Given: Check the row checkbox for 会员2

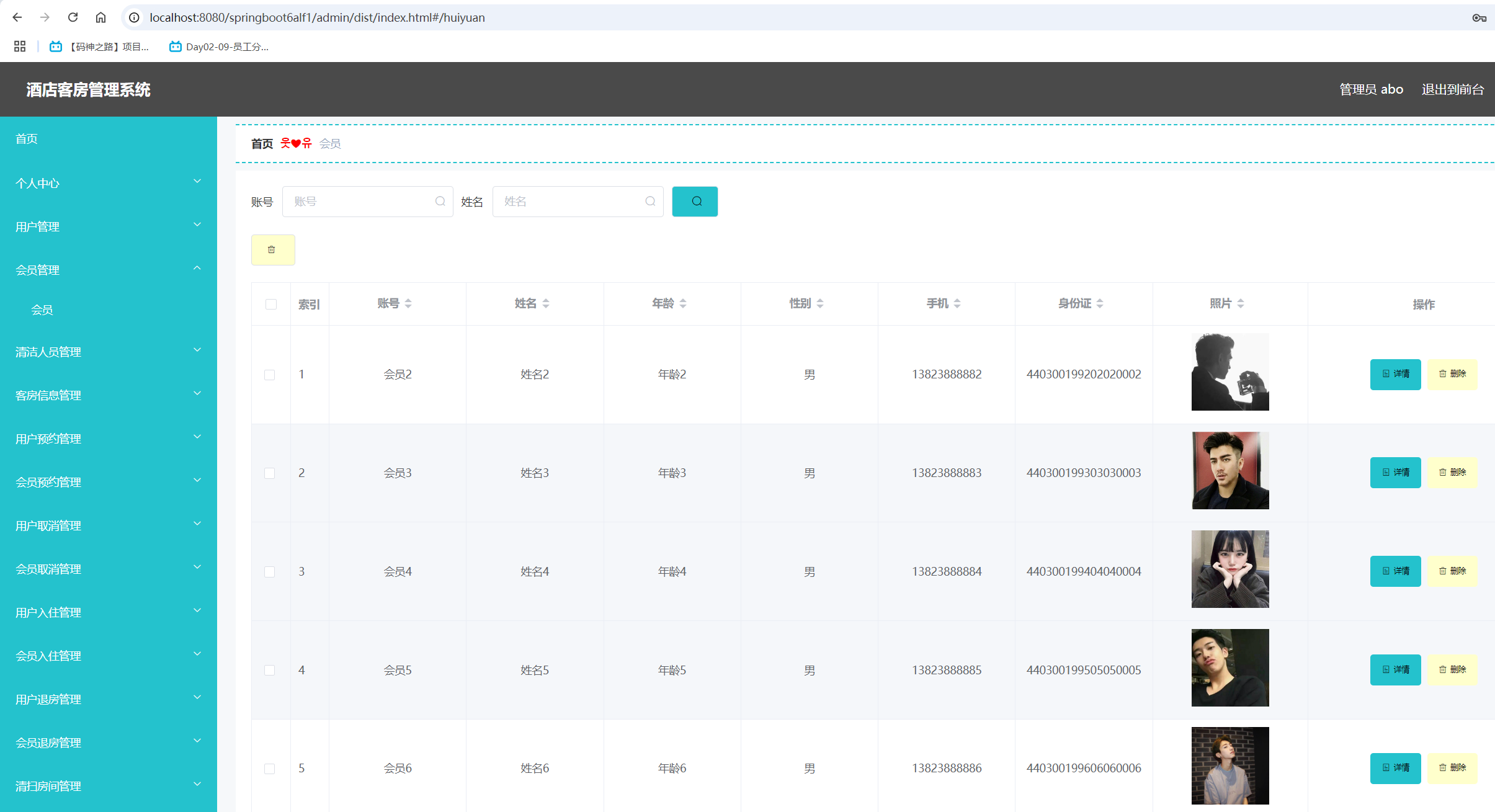Looking at the screenshot, I should [x=269, y=375].
